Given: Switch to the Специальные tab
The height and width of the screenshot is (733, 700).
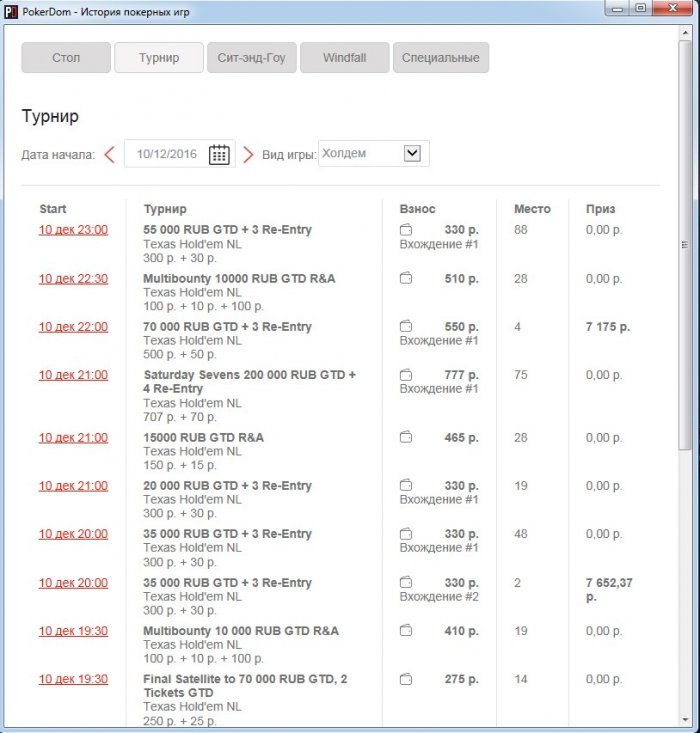Looking at the screenshot, I should [x=441, y=57].
